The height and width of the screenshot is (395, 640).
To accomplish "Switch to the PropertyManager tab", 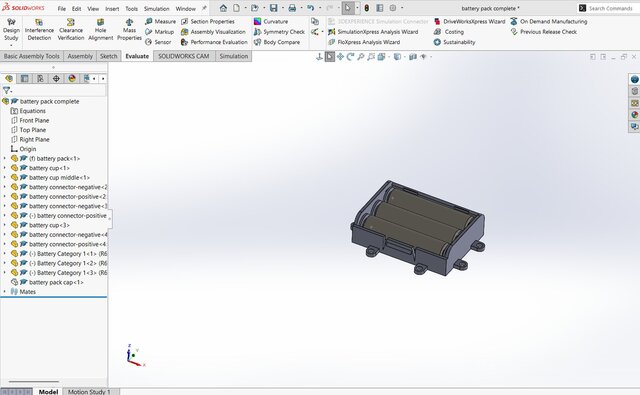I will 24,78.
